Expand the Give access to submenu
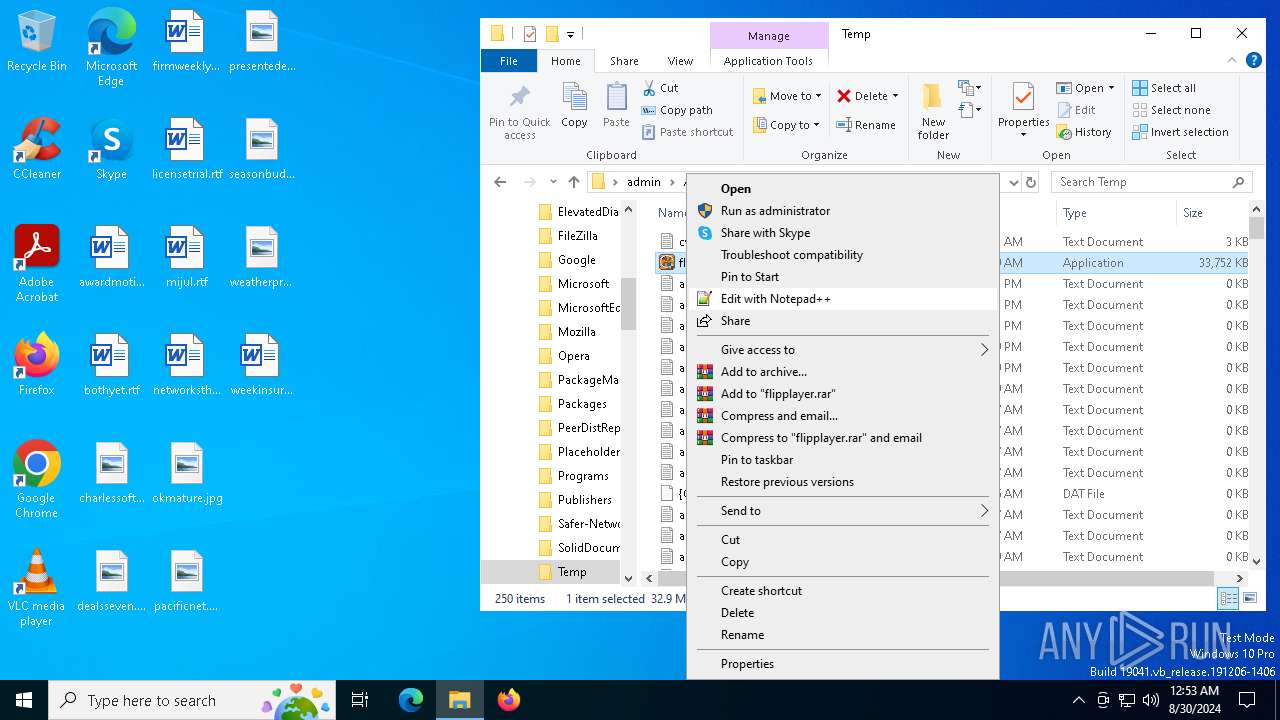1280x720 pixels. (842, 350)
